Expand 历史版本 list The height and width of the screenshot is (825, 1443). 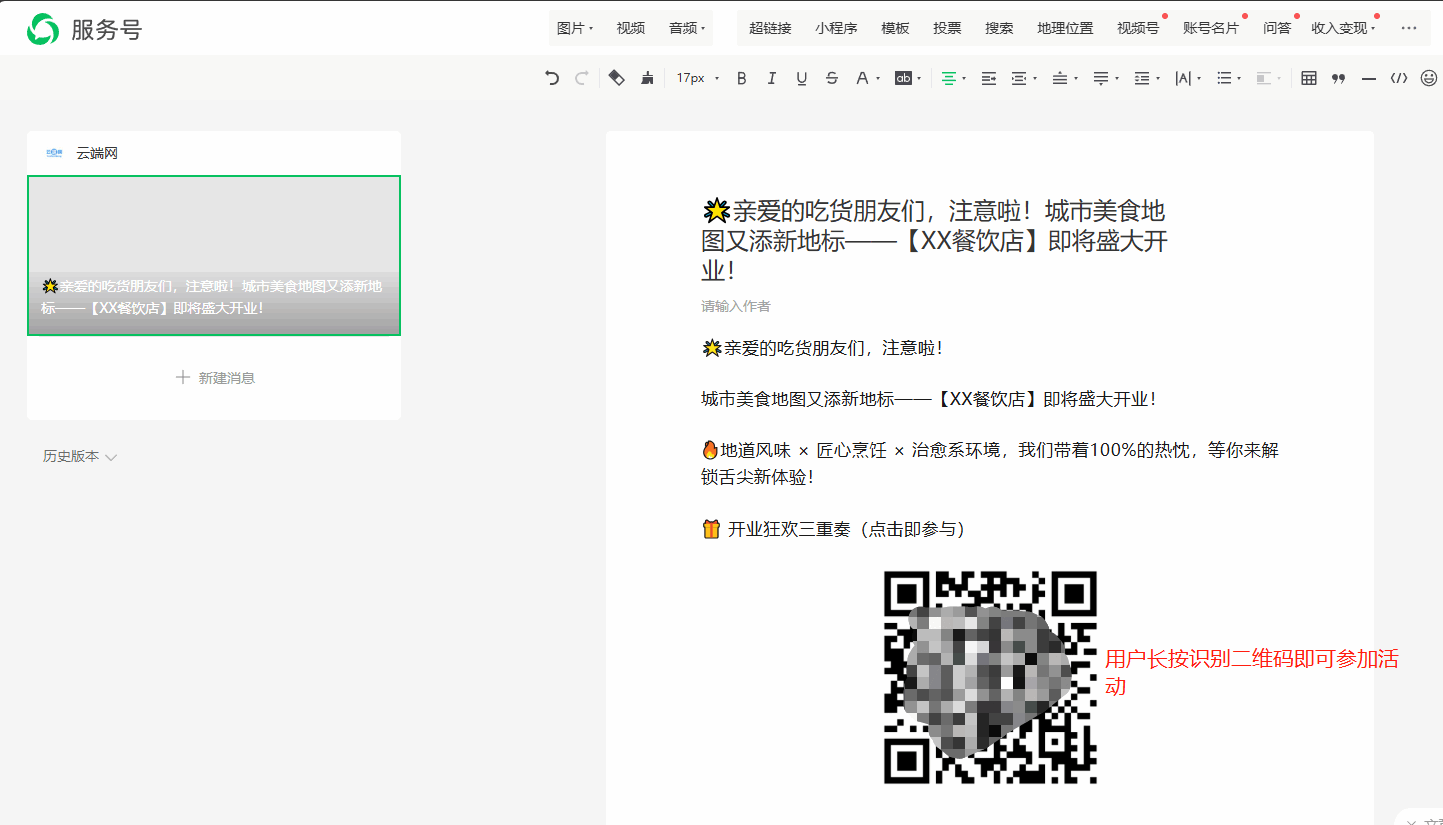[80, 456]
